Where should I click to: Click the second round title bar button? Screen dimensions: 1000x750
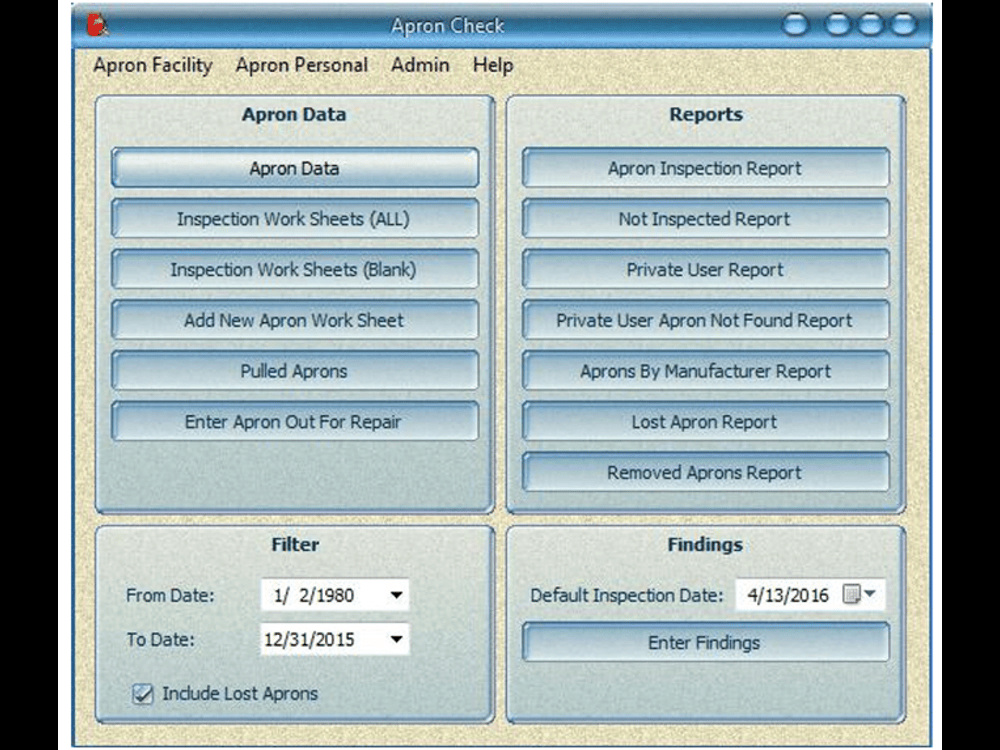tap(837, 25)
